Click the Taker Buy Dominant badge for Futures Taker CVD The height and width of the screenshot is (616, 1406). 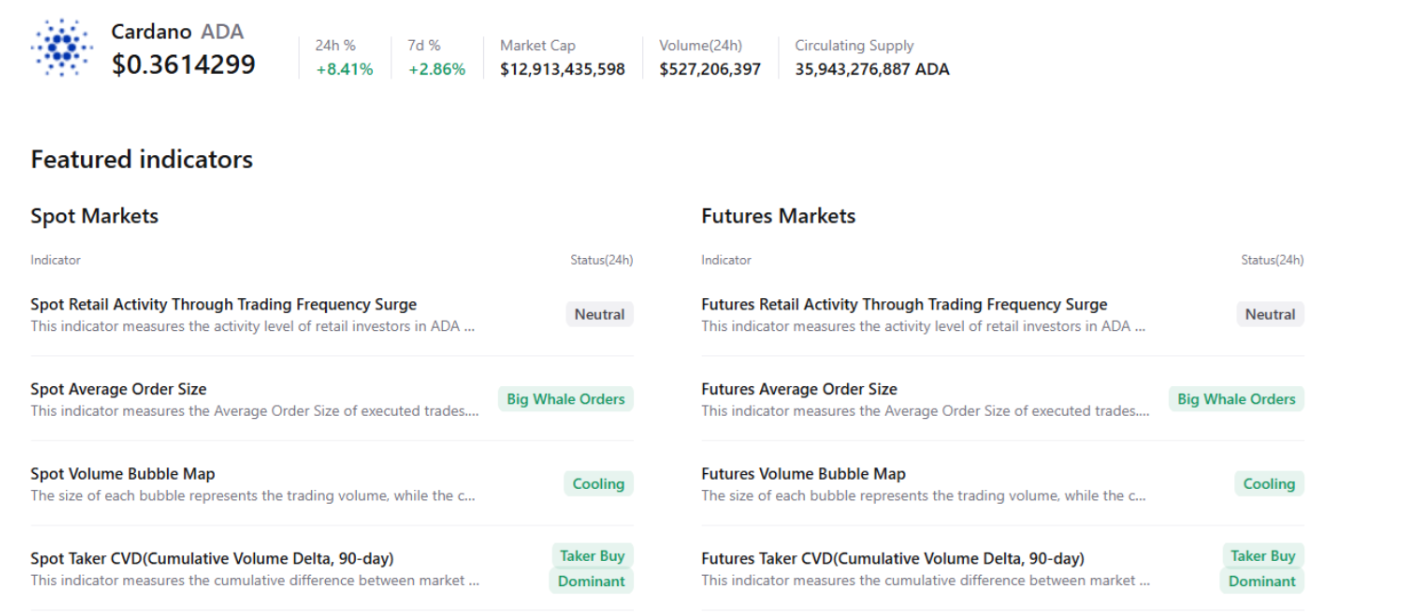(1262, 568)
